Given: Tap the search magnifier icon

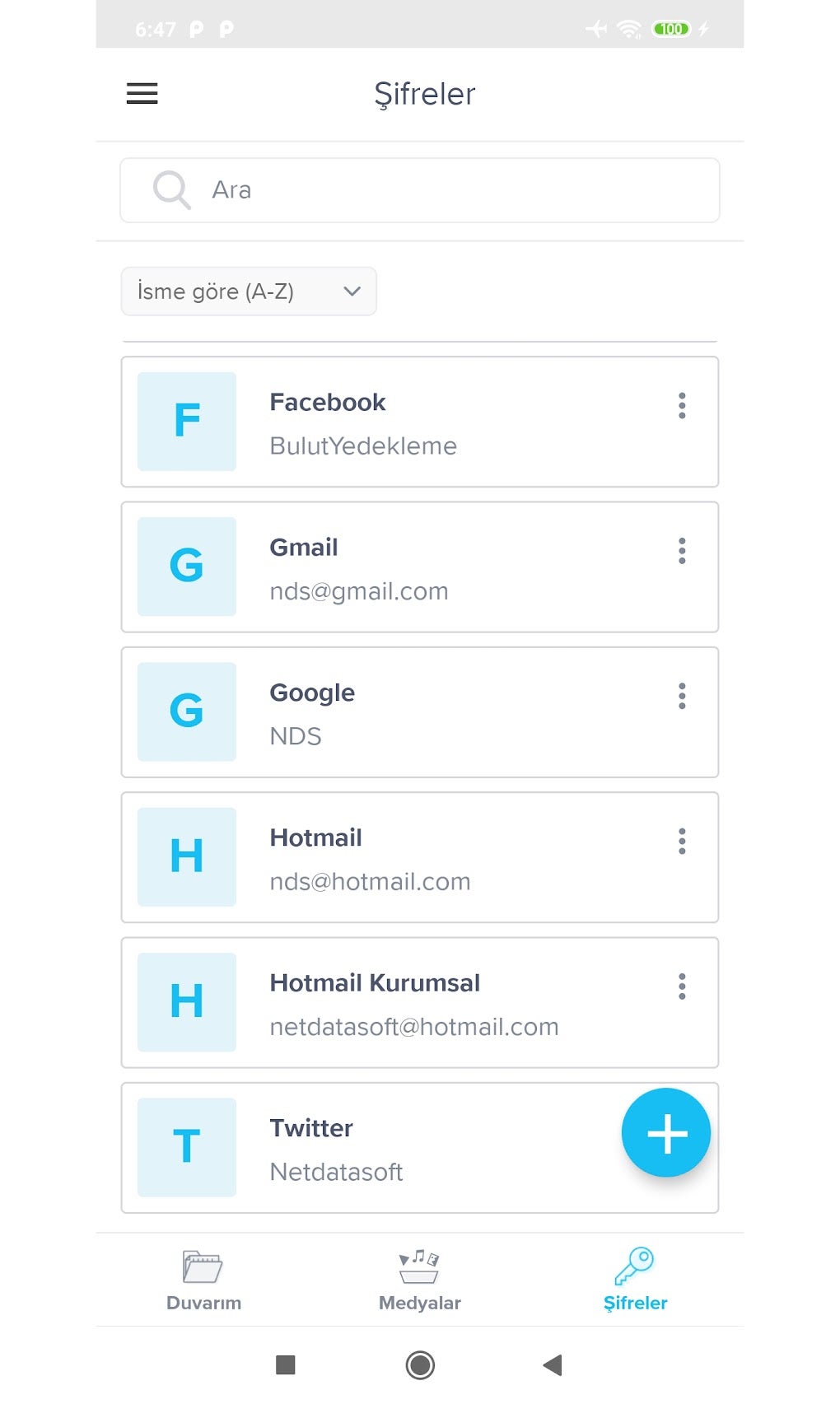Looking at the screenshot, I should [171, 190].
